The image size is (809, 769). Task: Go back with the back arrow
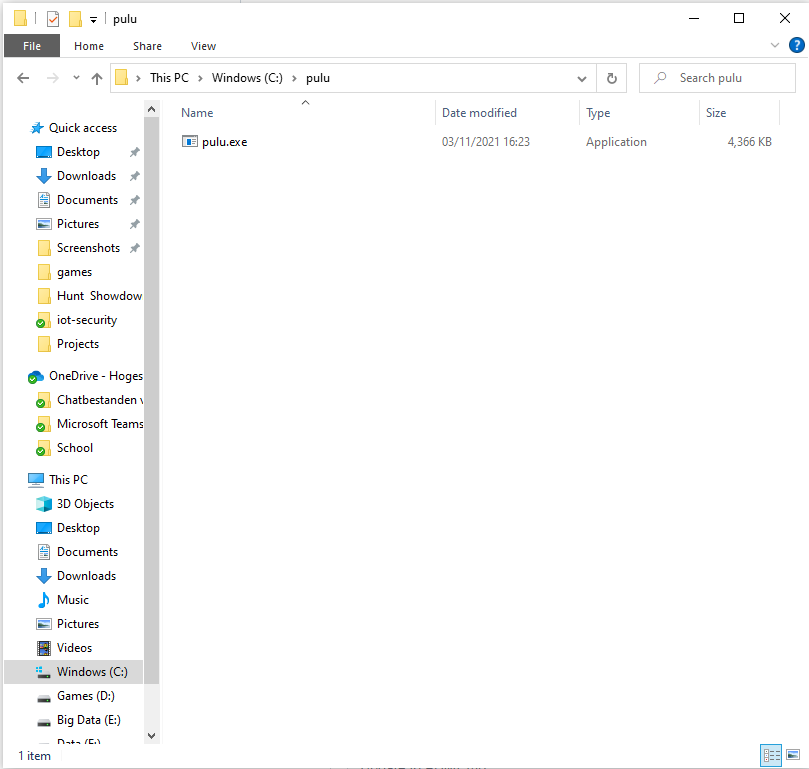[23, 78]
